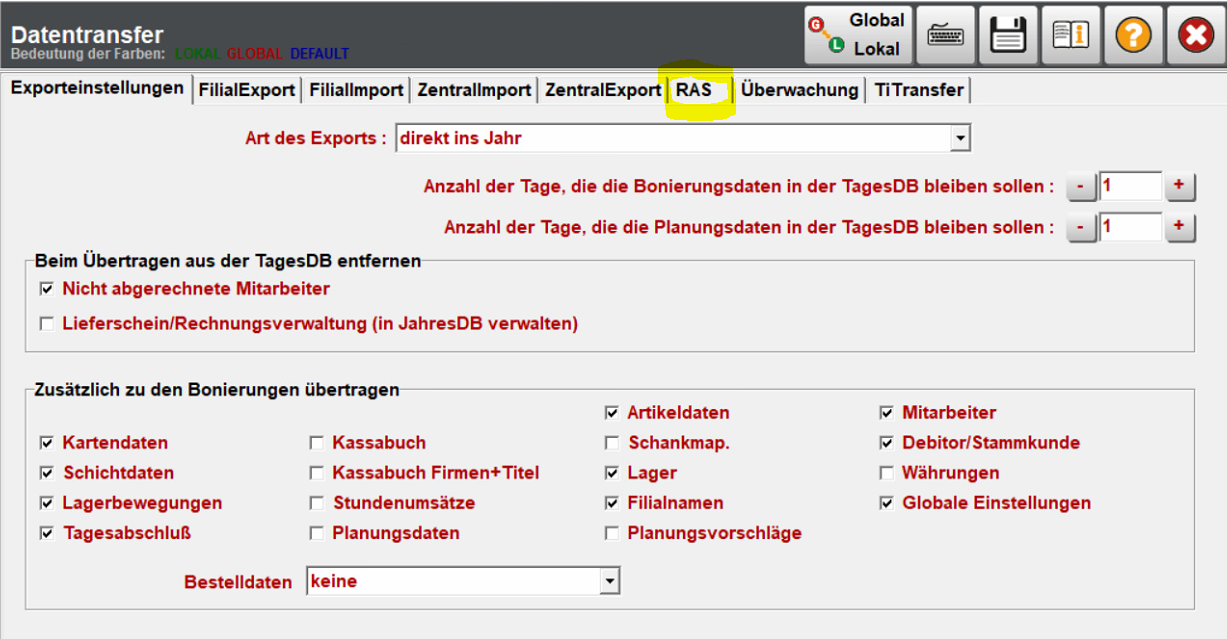Close Datentransfer with the red X icon
This screenshot has height=639, width=1227.
click(1195, 35)
